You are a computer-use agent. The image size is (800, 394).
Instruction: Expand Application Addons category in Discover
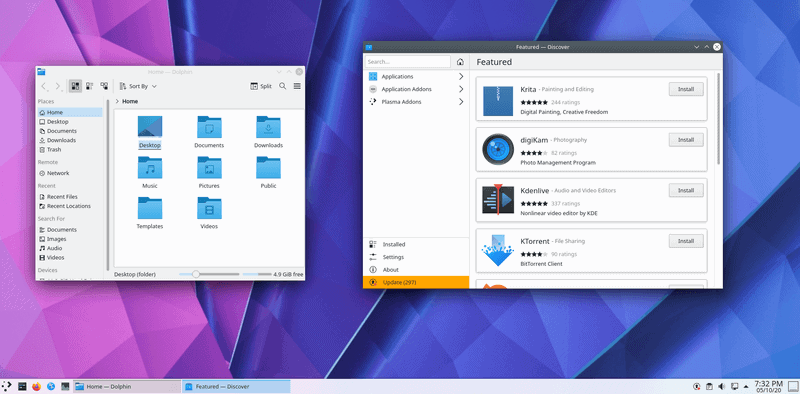click(416, 89)
